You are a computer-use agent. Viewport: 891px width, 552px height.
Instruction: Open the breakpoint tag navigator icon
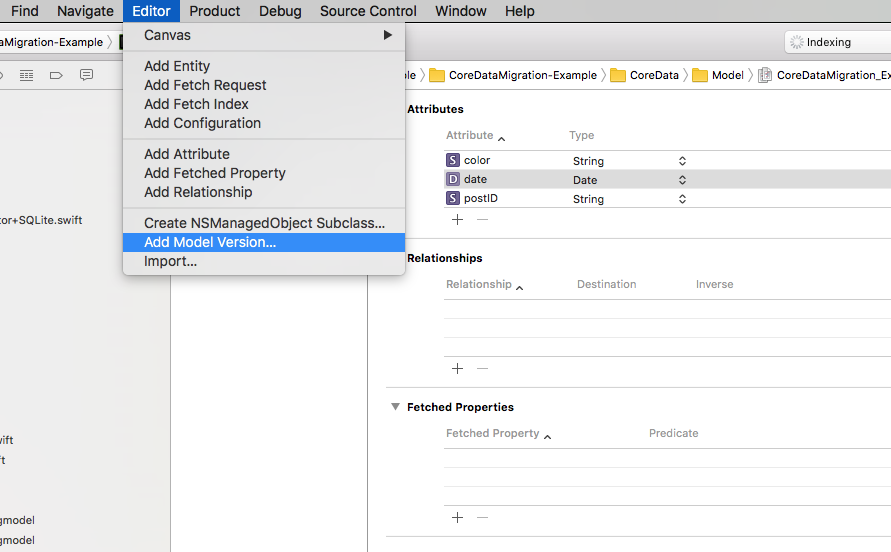56,75
